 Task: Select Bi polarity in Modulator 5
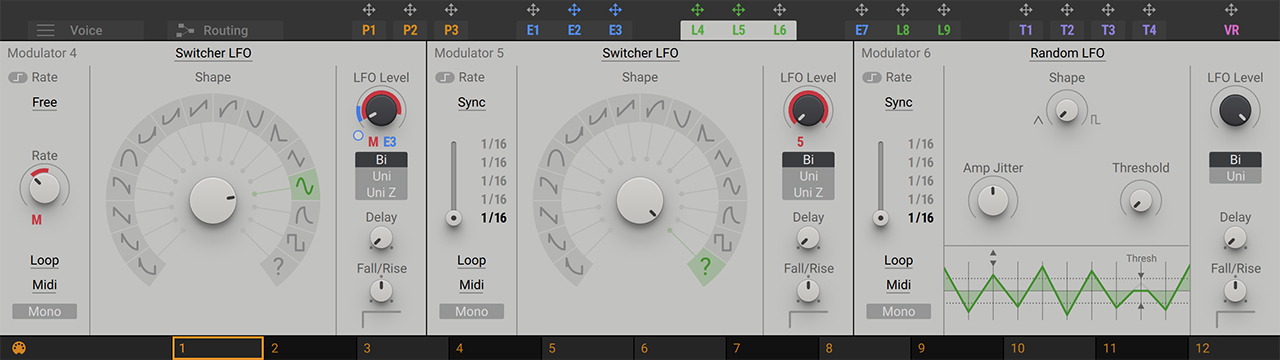[x=808, y=159]
